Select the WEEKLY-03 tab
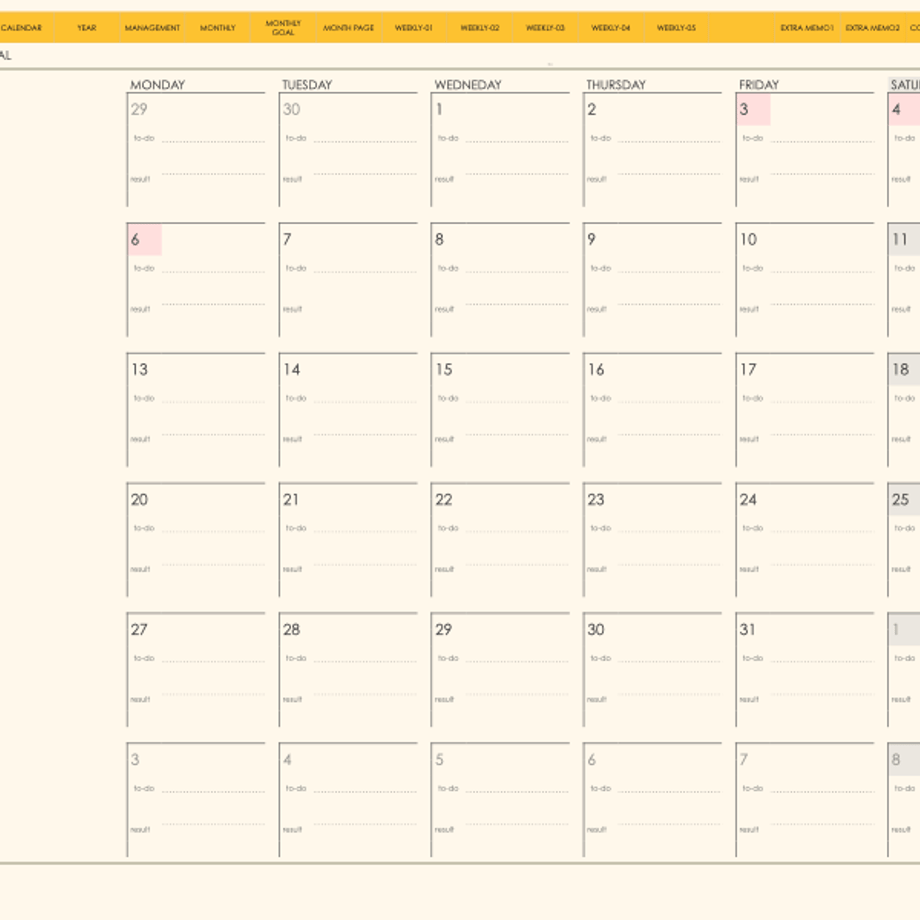Screen dimensions: 920x920 545,28
